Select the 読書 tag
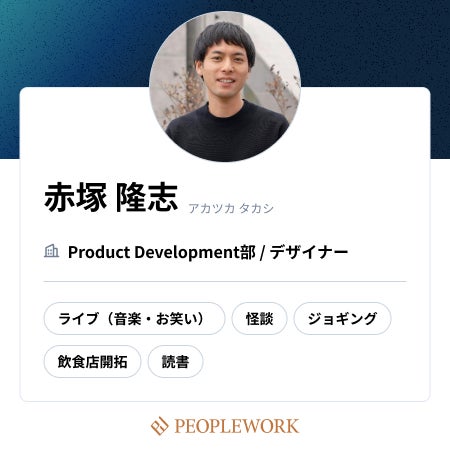 point(176,361)
